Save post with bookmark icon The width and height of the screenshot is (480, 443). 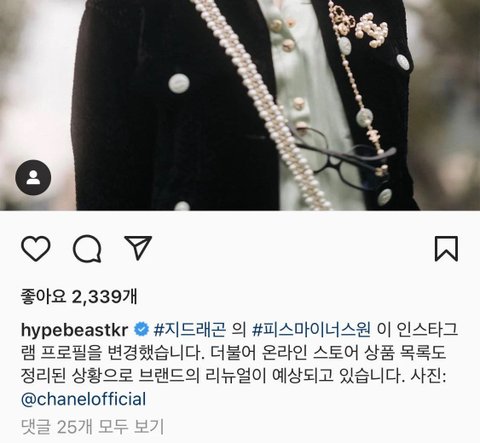click(x=446, y=249)
